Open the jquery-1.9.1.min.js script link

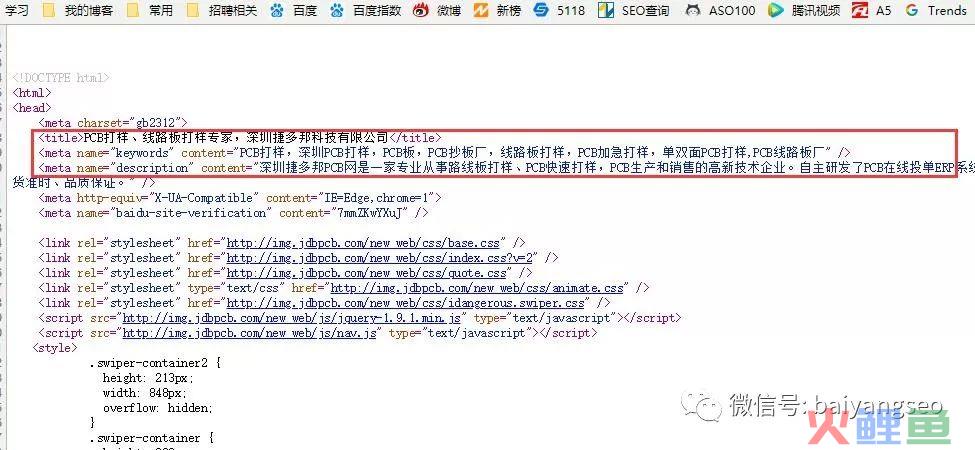[x=292, y=318]
